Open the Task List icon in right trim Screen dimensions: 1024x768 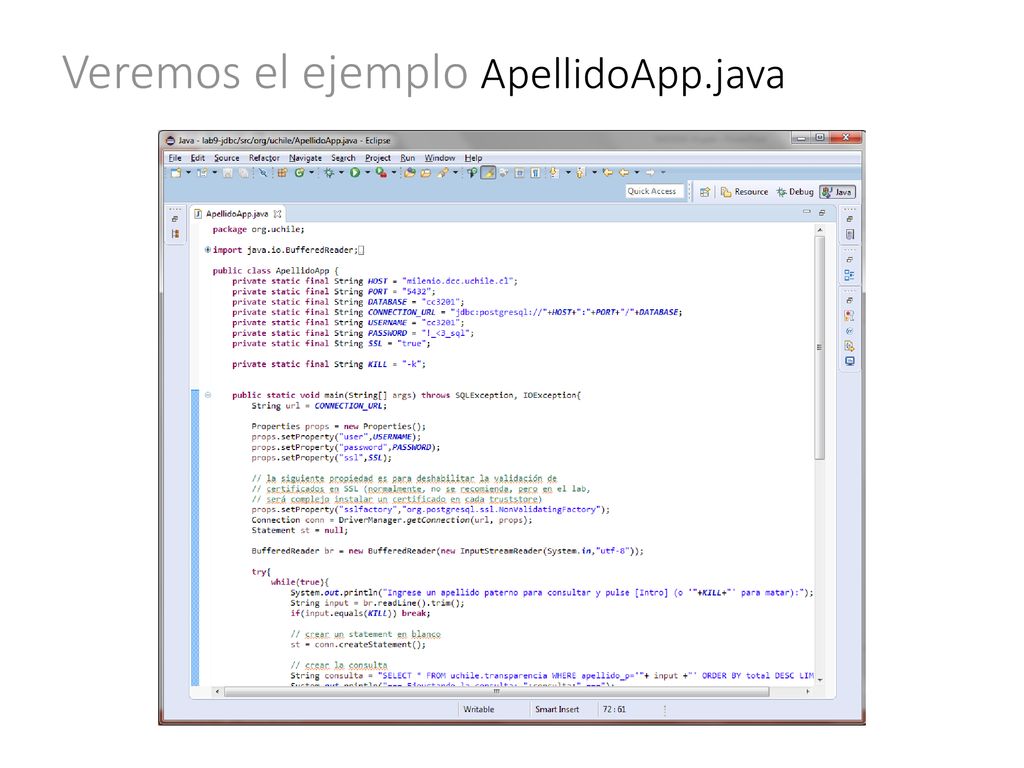coord(849,234)
